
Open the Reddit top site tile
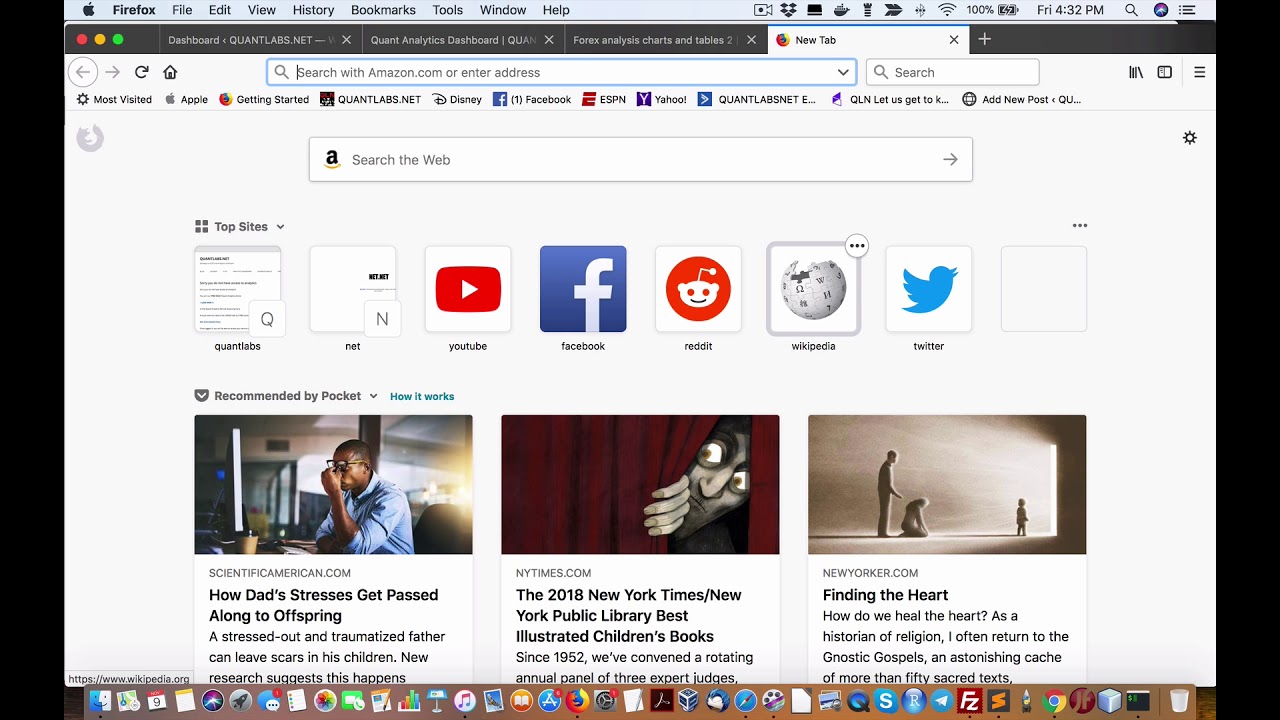pyautogui.click(x=698, y=289)
